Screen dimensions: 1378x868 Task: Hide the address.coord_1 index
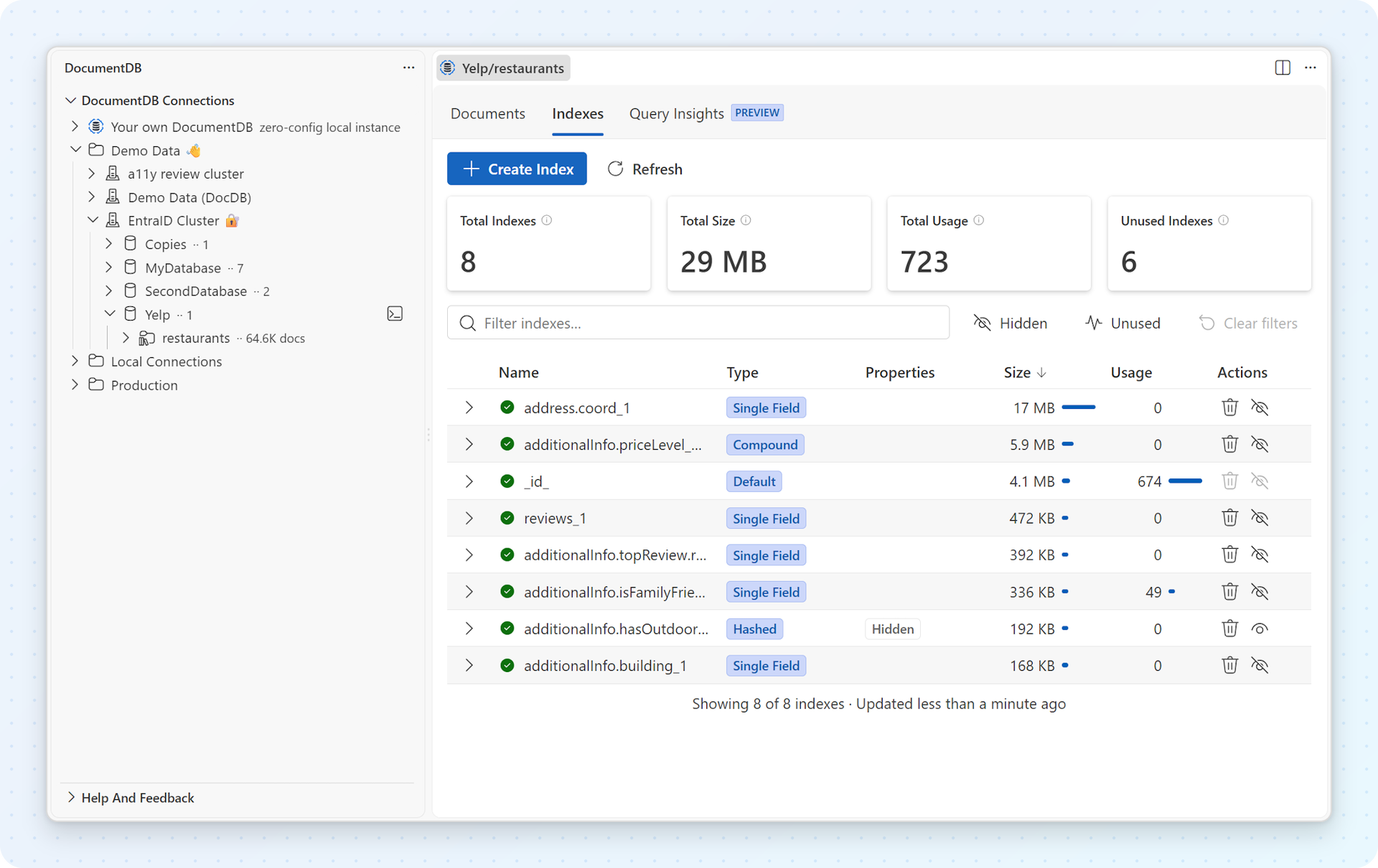pyautogui.click(x=1260, y=407)
